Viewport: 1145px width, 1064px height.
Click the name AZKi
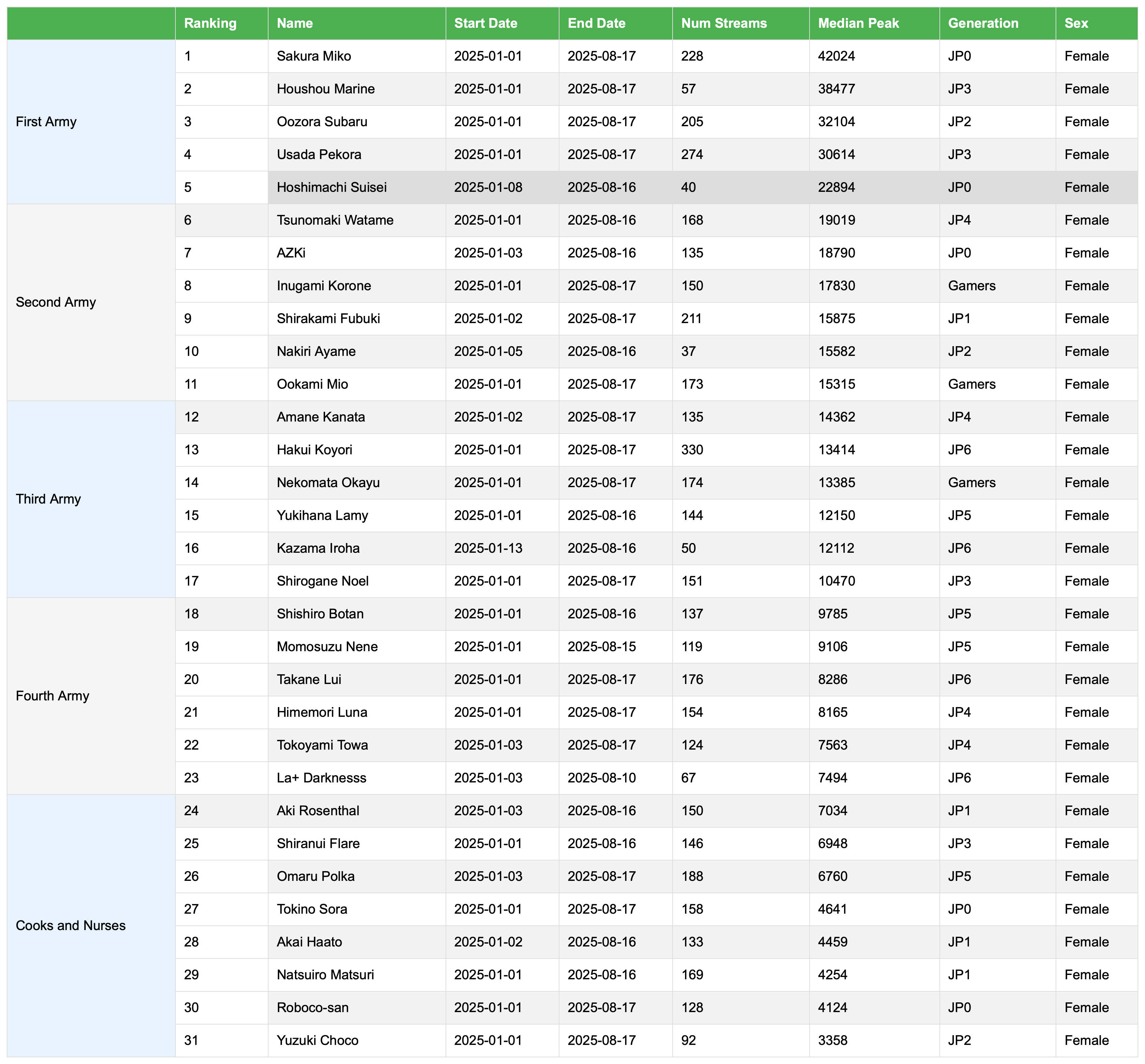pos(291,253)
